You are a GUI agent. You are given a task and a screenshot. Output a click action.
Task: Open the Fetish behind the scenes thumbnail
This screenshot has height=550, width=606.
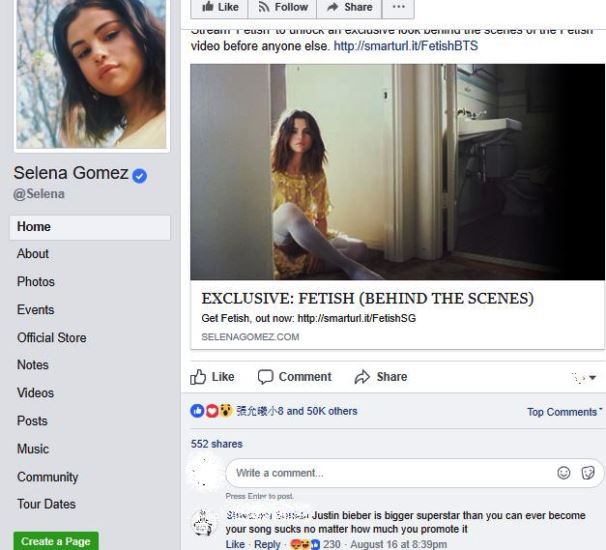tap(397, 172)
